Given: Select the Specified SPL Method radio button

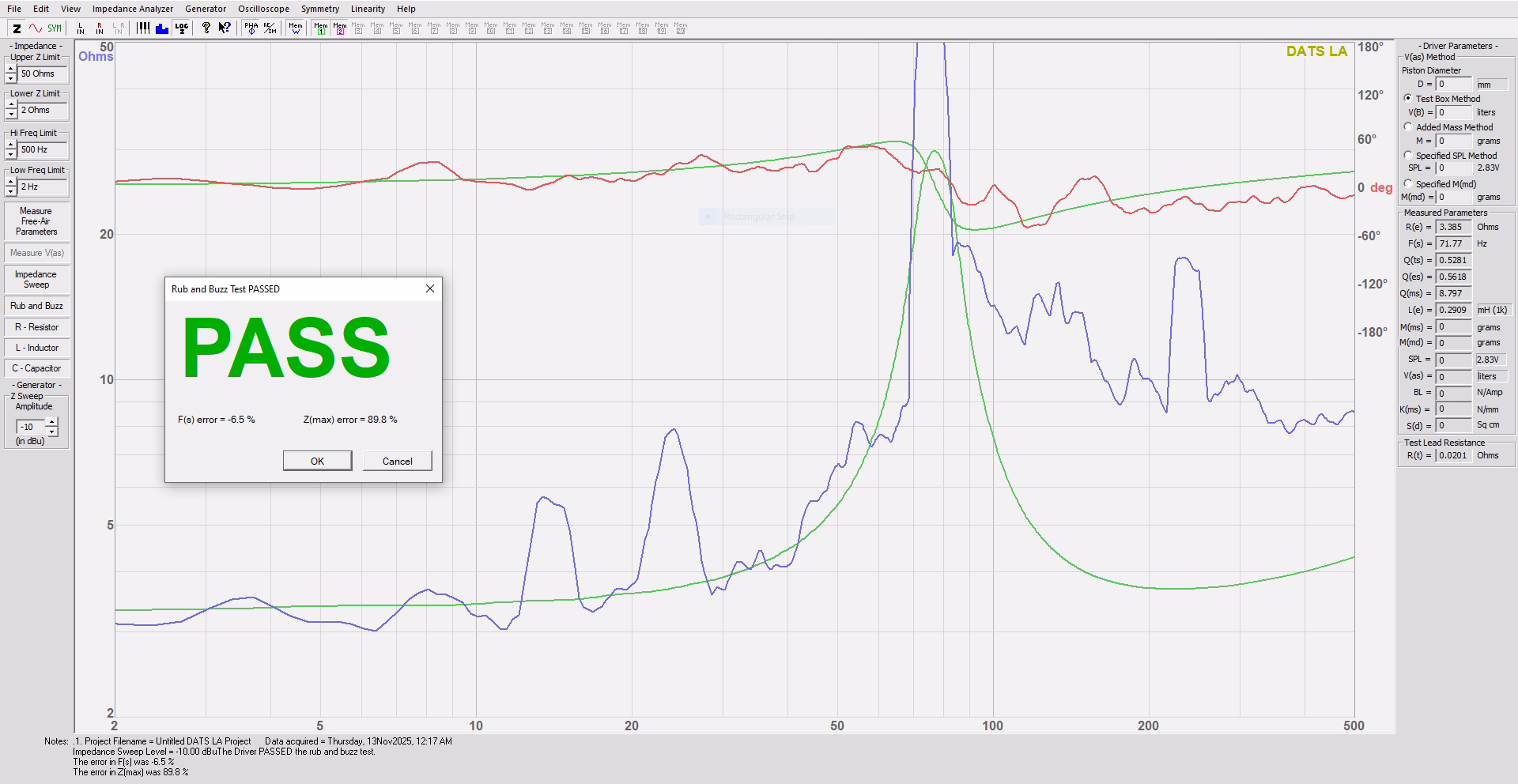Looking at the screenshot, I should click(1408, 156).
